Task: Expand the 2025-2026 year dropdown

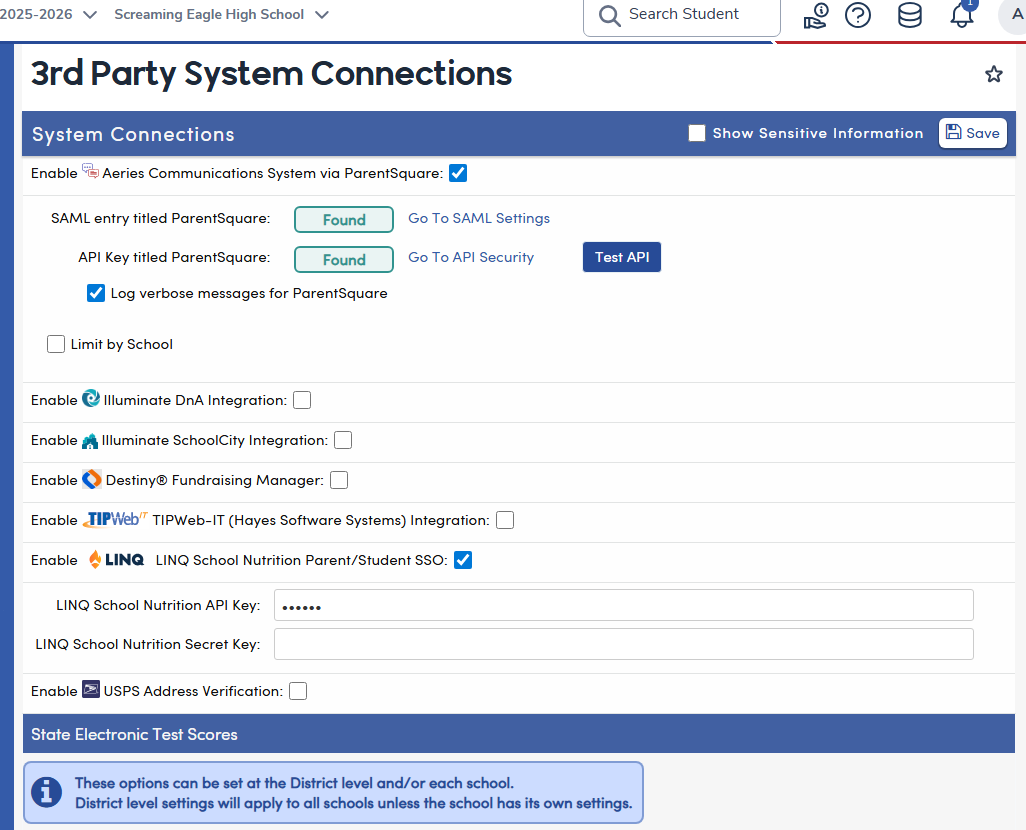Action: [x=49, y=14]
